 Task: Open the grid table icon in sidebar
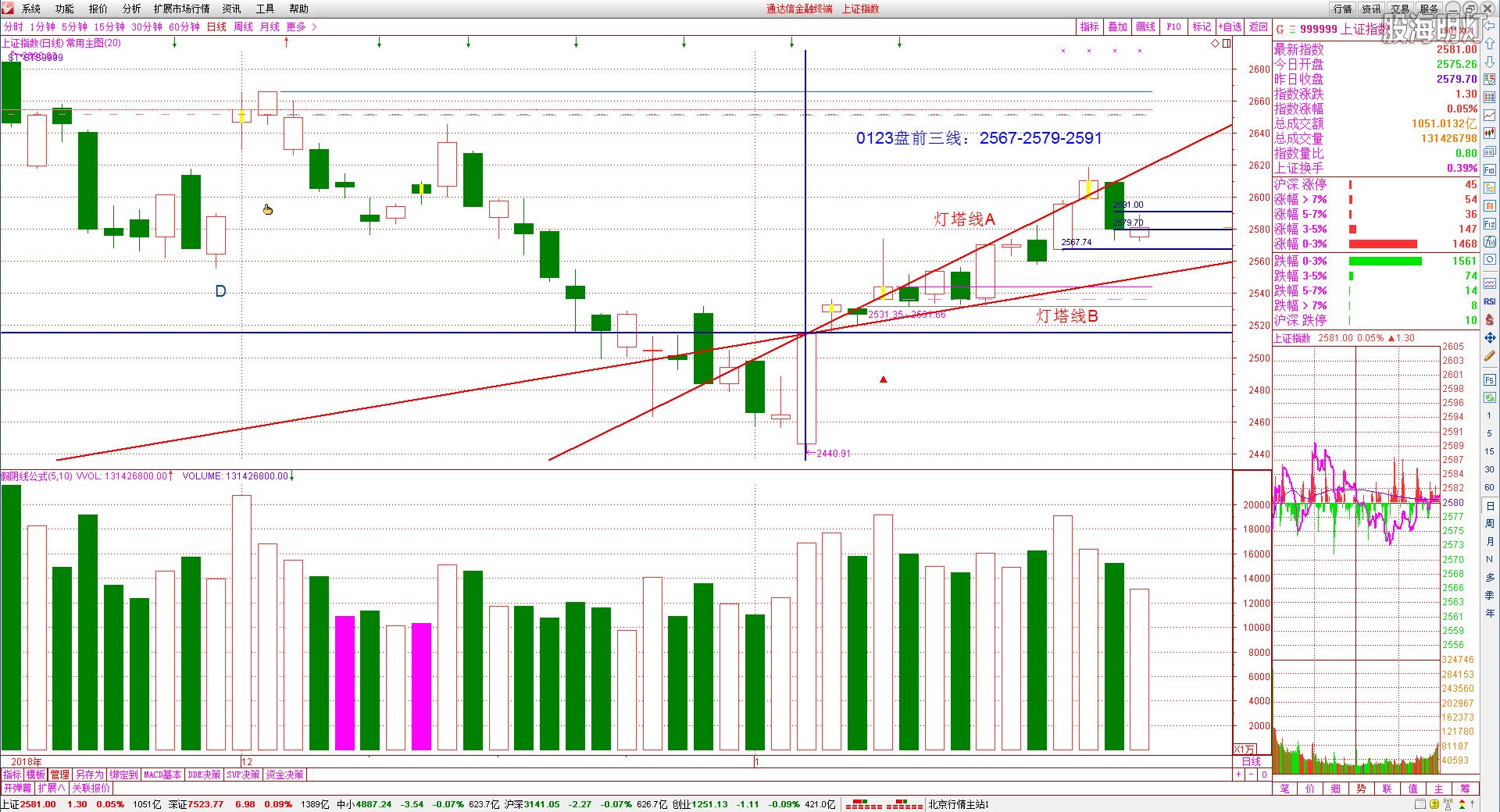[1490, 98]
